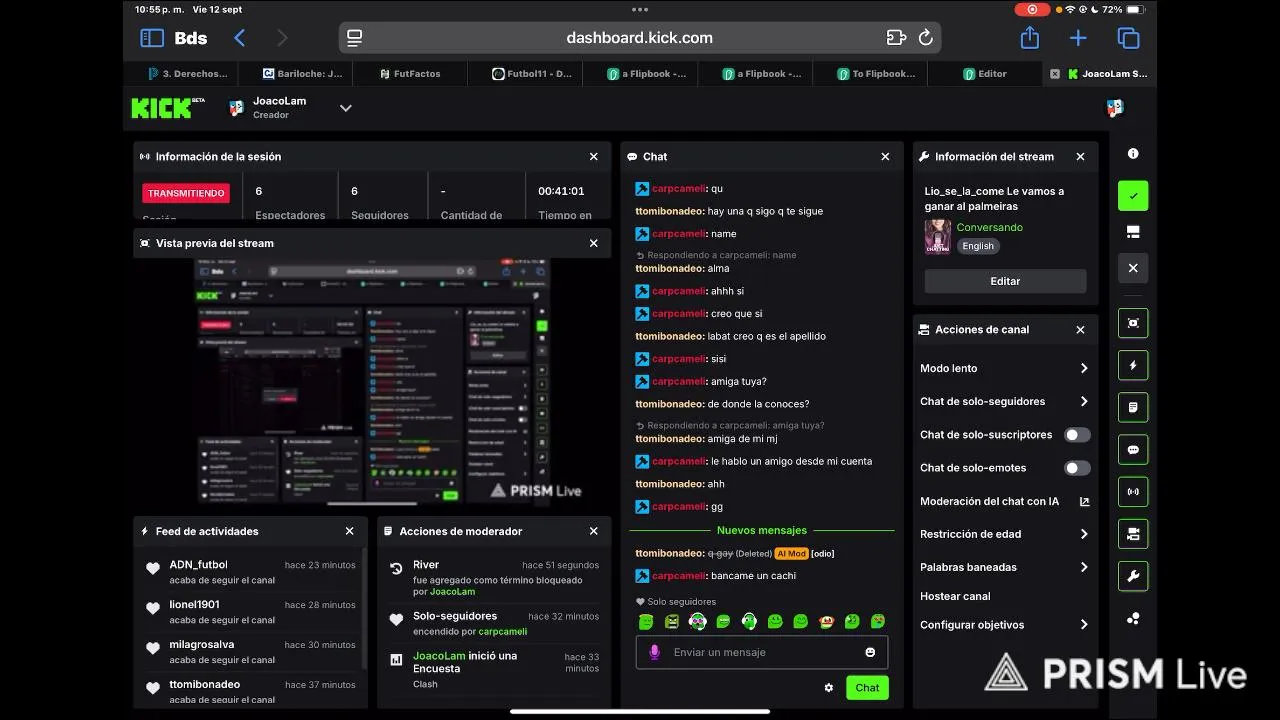
Task: Toggle Chat de solo-suscriptores switch
Action: click(1077, 435)
